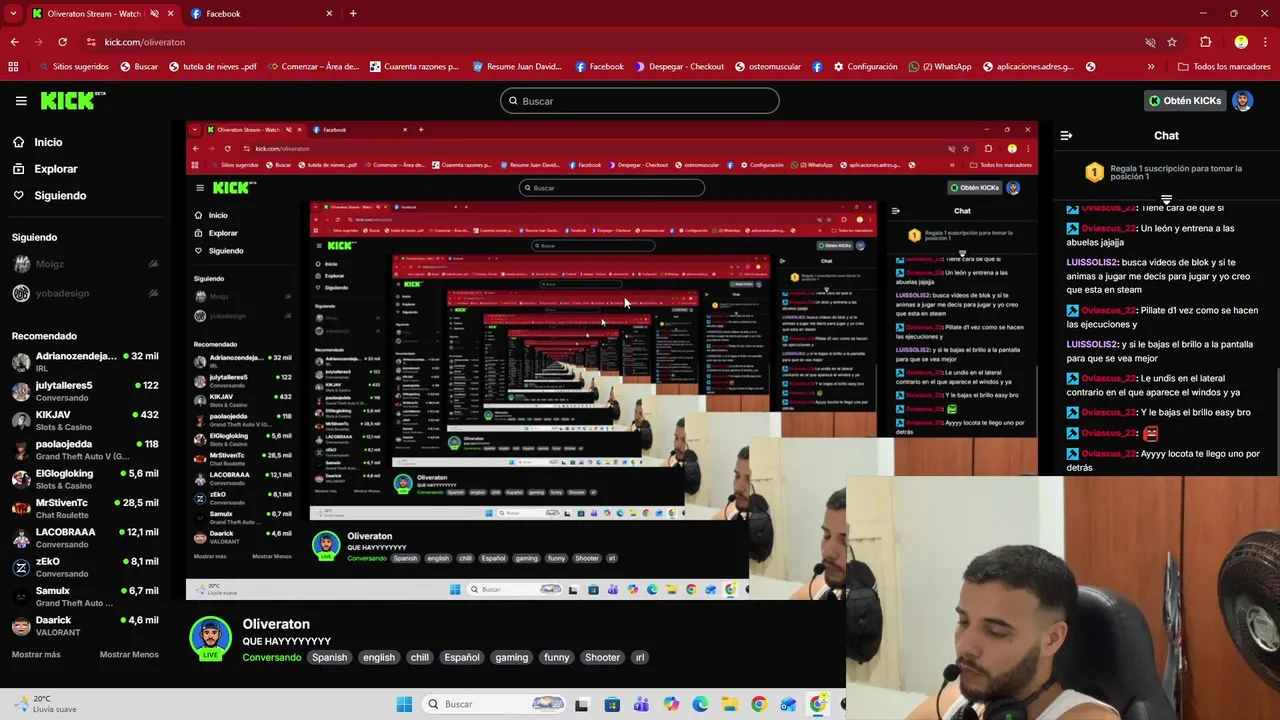Open a new browser tab

tap(353, 14)
